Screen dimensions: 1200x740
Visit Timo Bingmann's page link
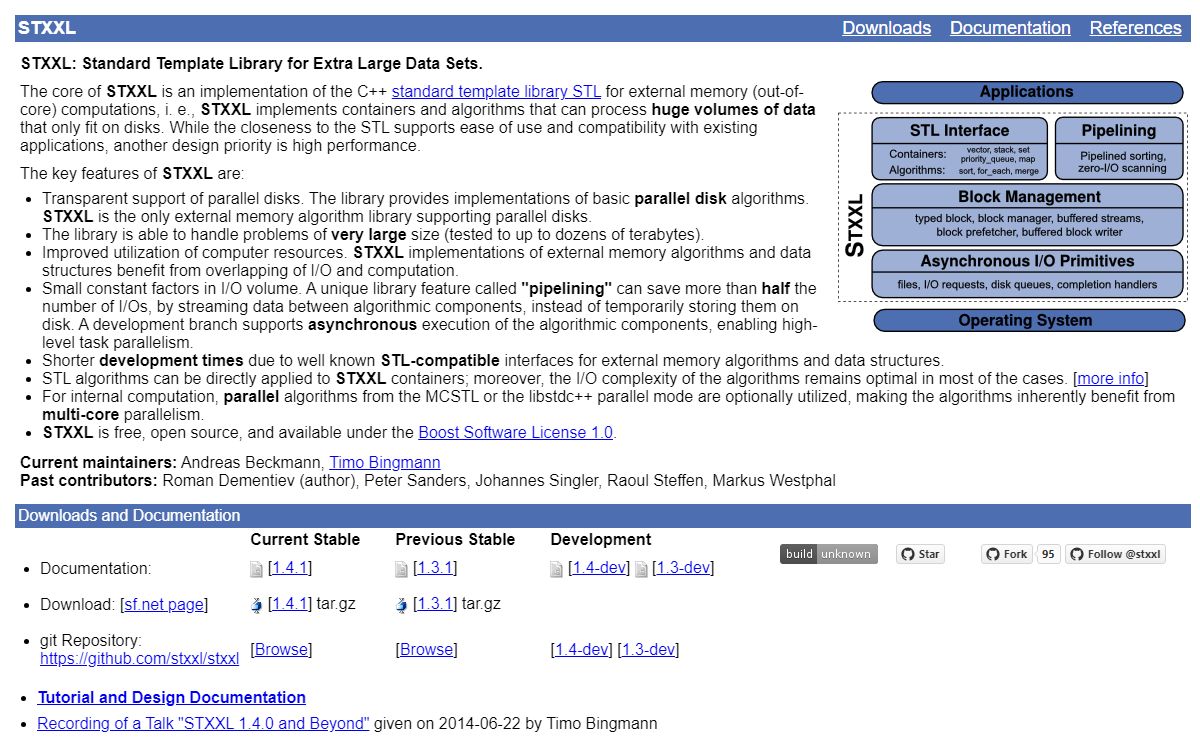pos(385,463)
